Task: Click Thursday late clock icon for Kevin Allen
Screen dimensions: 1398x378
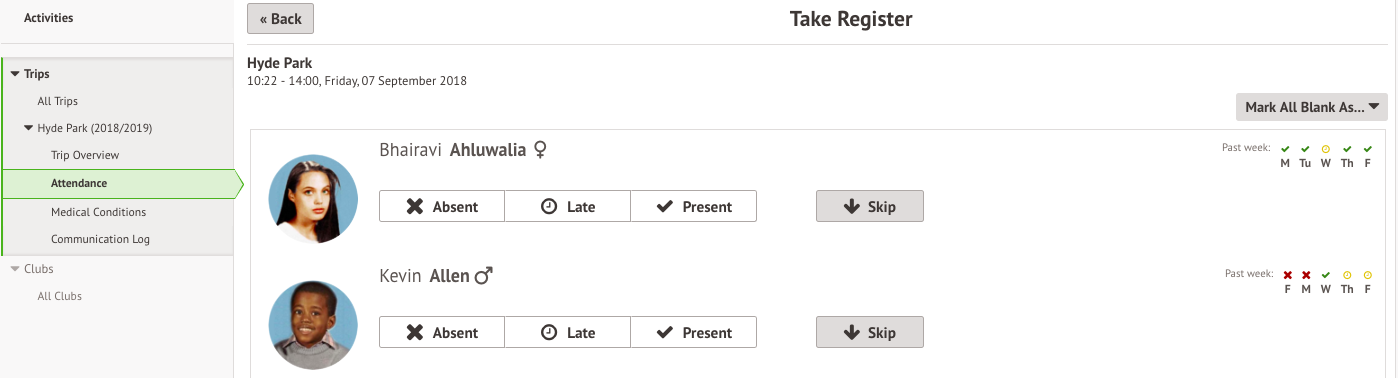Action: 1347,275
